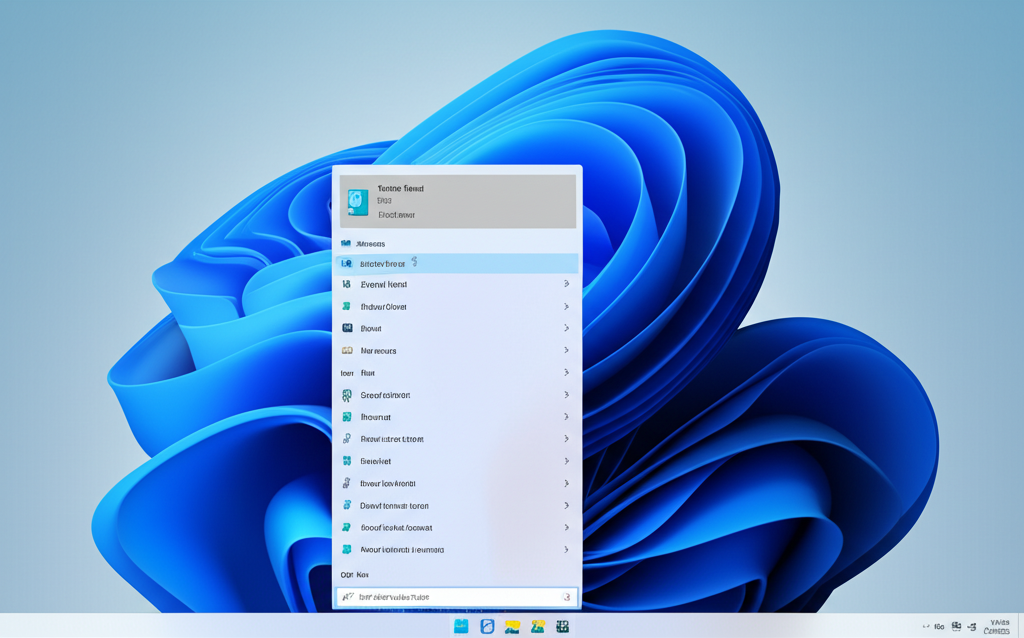Click the dark blue icon beside Bovurt
Image resolution: width=1024 pixels, height=638 pixels.
coord(347,329)
